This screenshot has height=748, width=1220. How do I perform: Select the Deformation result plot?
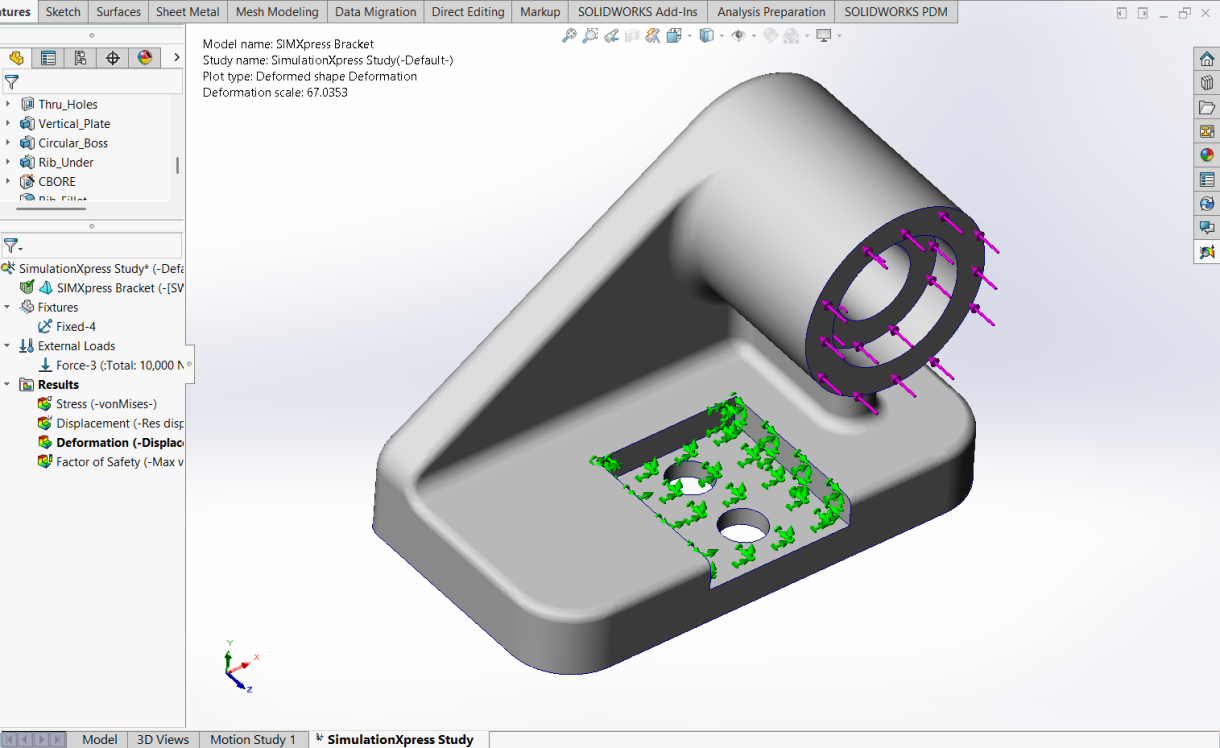tap(110, 442)
